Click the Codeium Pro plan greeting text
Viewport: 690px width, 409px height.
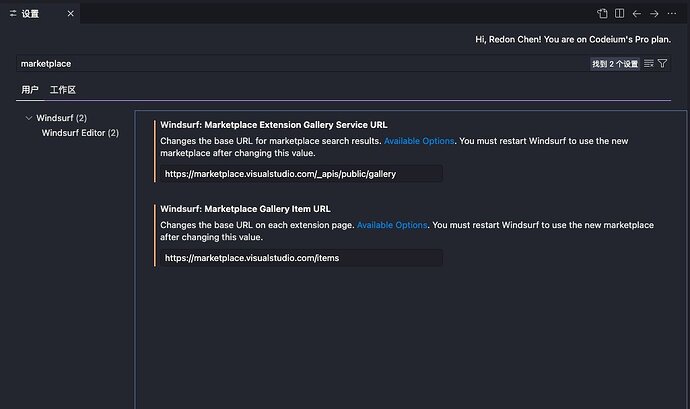(573, 39)
